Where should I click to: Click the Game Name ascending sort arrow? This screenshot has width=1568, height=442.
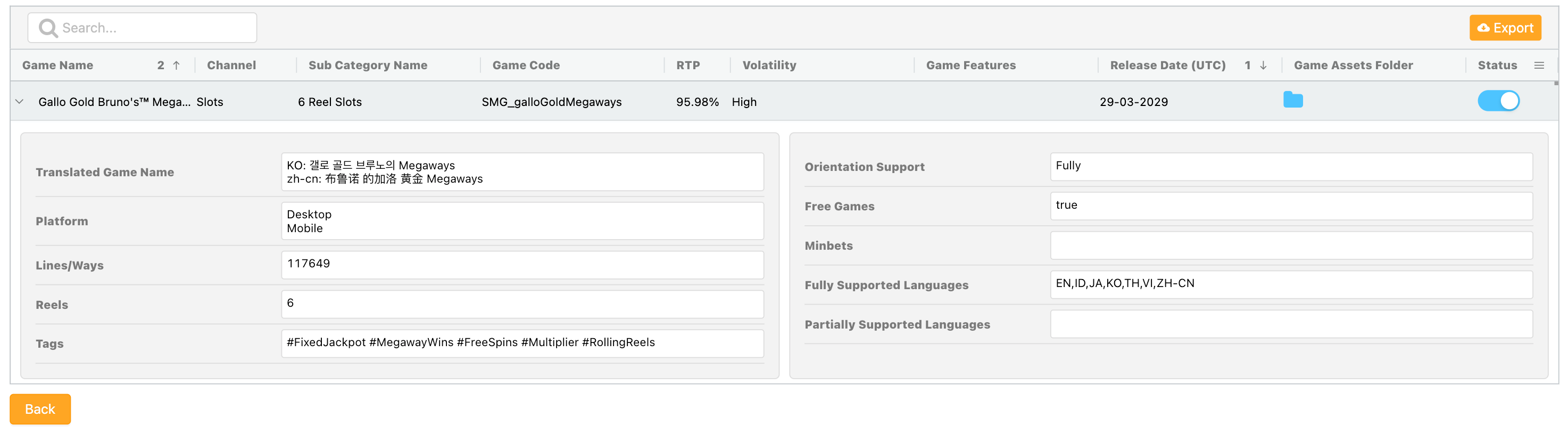point(176,66)
